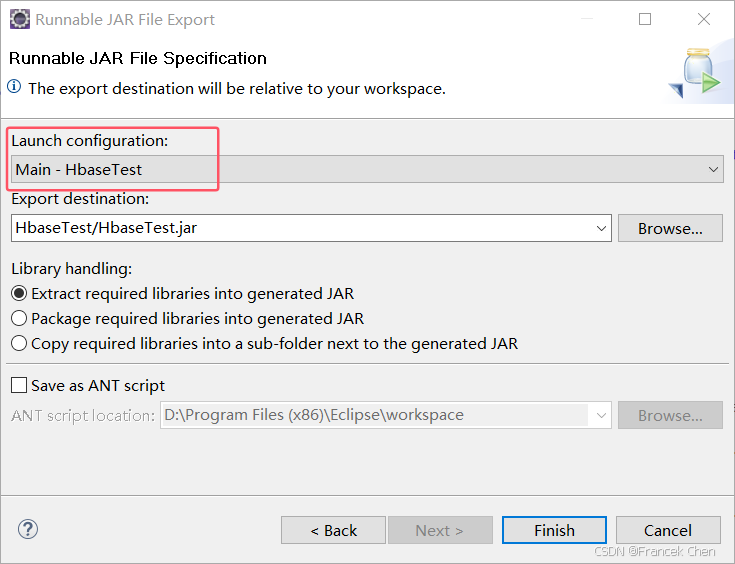This screenshot has height=564, width=735.
Task: Click the Eclipse icon in title bar
Action: 18,19
